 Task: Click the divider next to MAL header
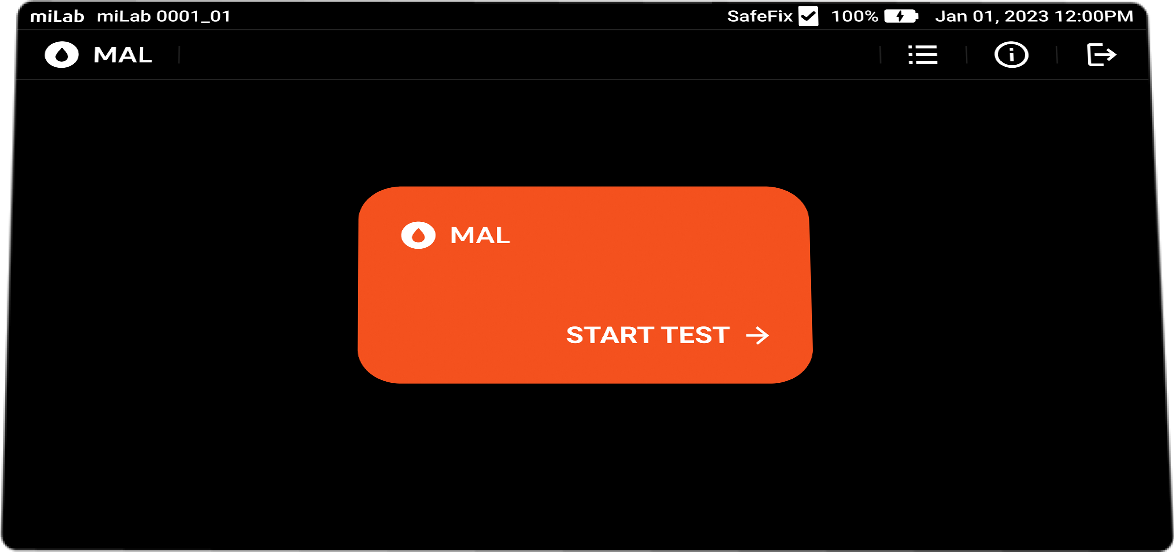point(179,55)
